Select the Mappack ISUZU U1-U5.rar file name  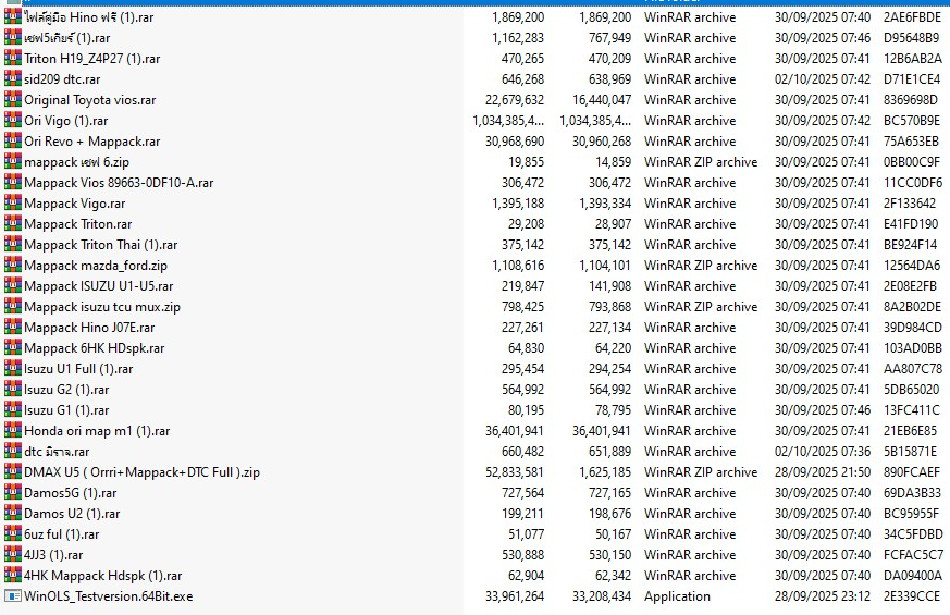tap(98, 286)
